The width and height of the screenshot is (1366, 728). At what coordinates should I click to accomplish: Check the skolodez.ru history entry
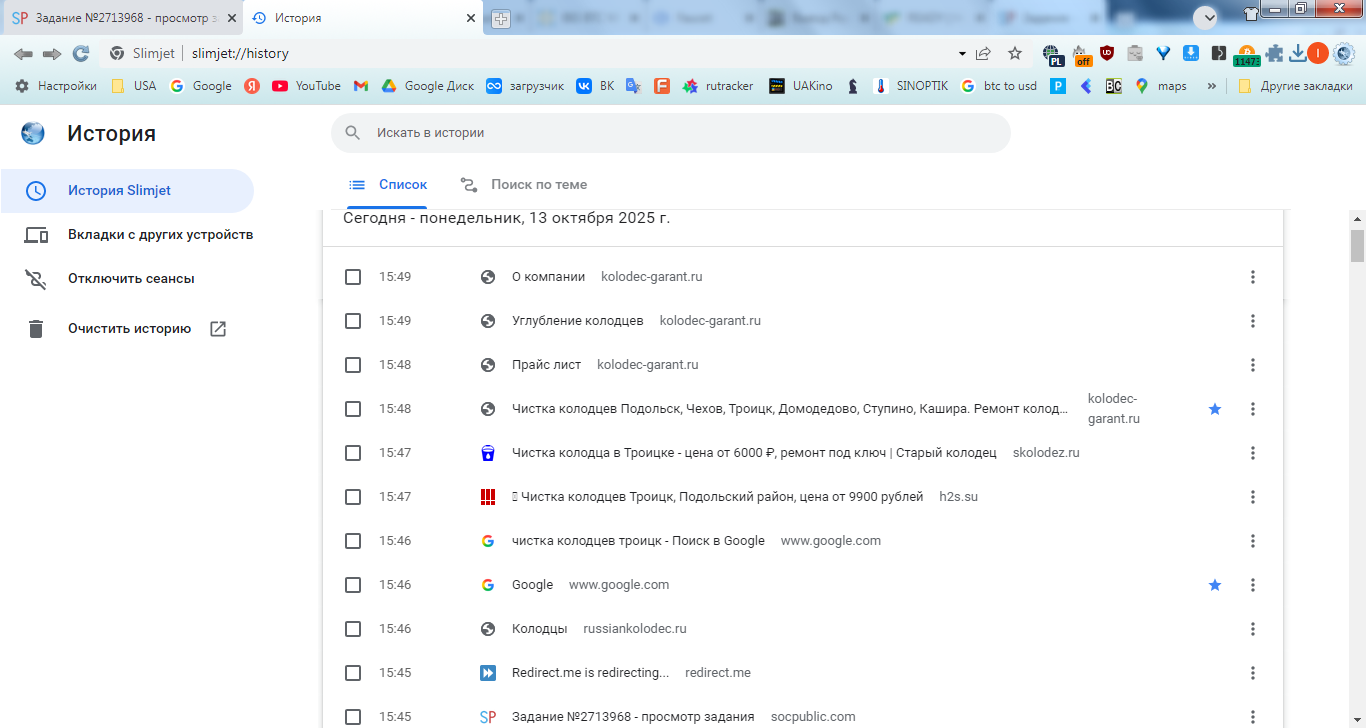pyautogui.click(x=353, y=453)
